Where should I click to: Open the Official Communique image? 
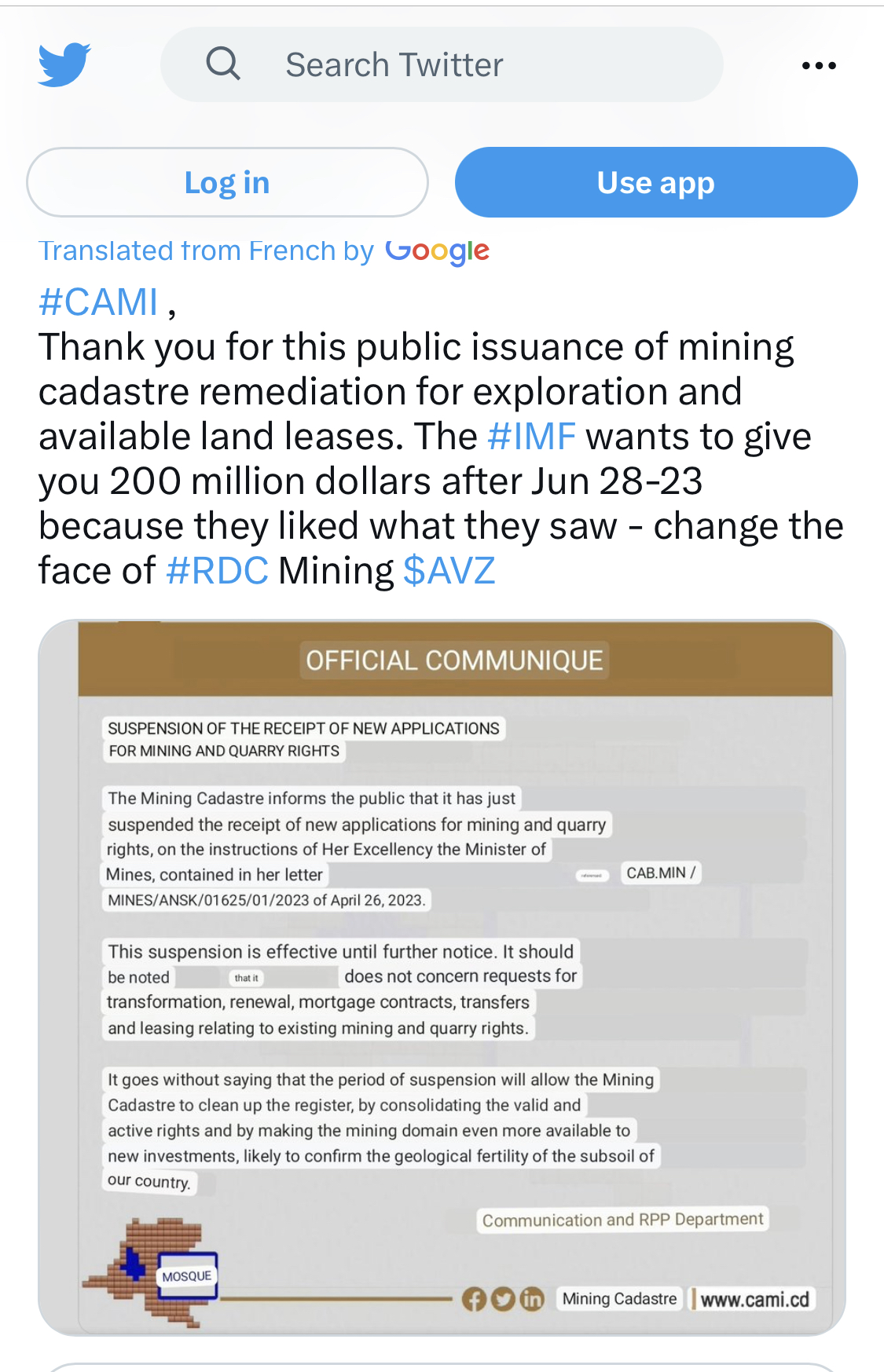point(442,977)
